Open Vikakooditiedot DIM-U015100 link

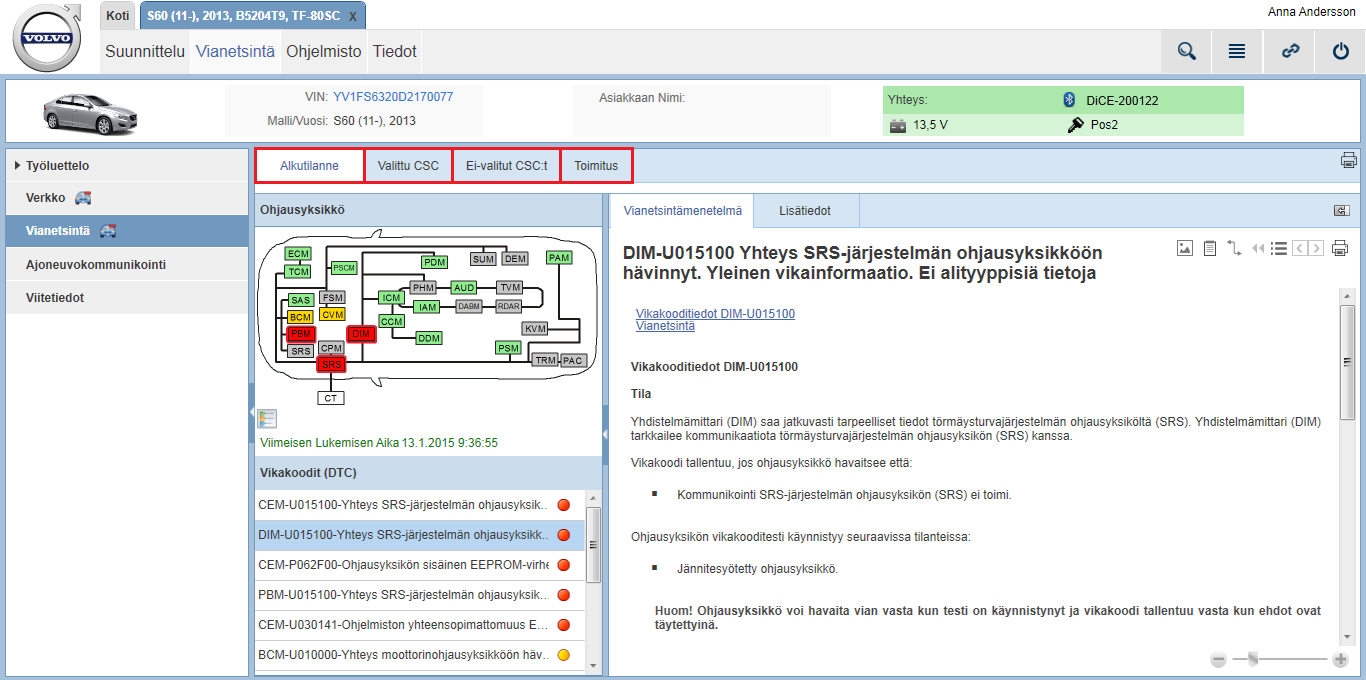coord(715,314)
